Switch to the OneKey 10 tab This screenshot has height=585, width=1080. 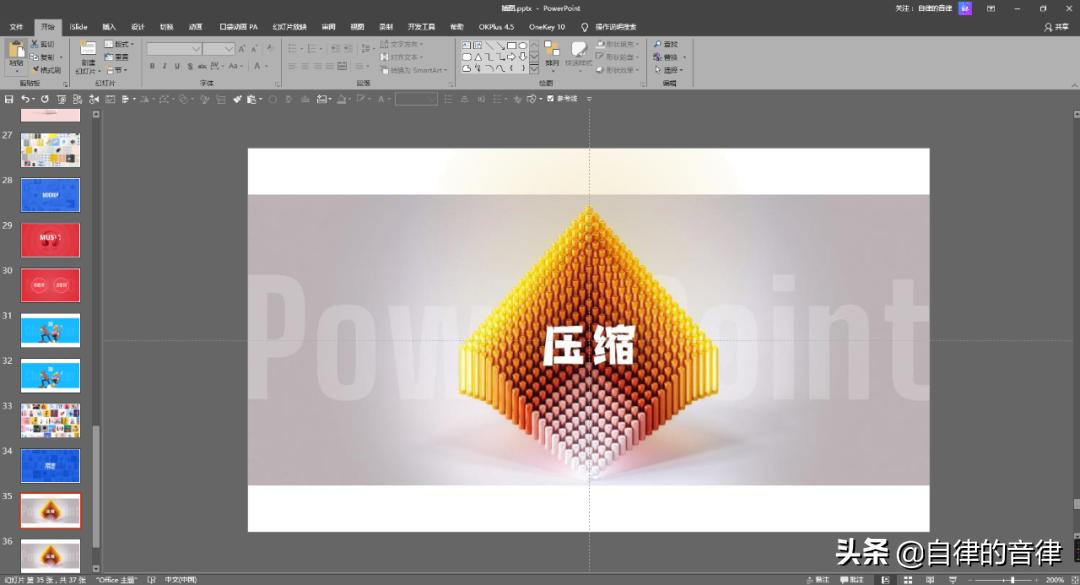click(547, 27)
